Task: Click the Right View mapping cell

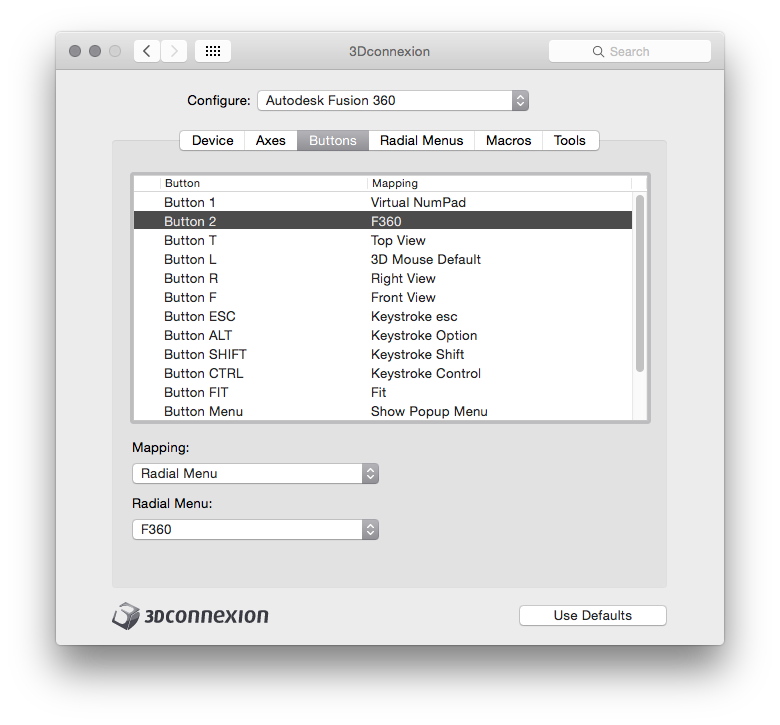Action: (403, 278)
